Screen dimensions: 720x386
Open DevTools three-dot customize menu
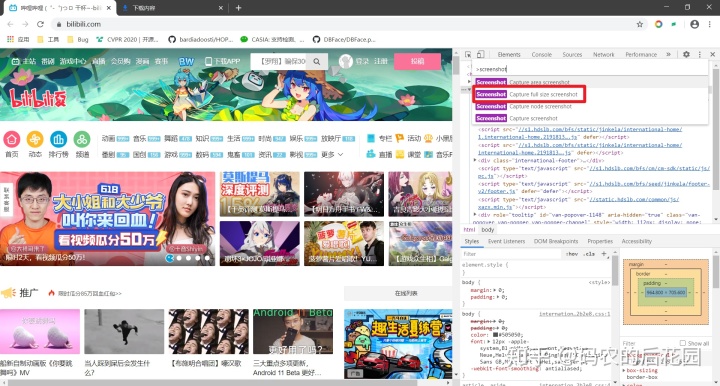700,54
